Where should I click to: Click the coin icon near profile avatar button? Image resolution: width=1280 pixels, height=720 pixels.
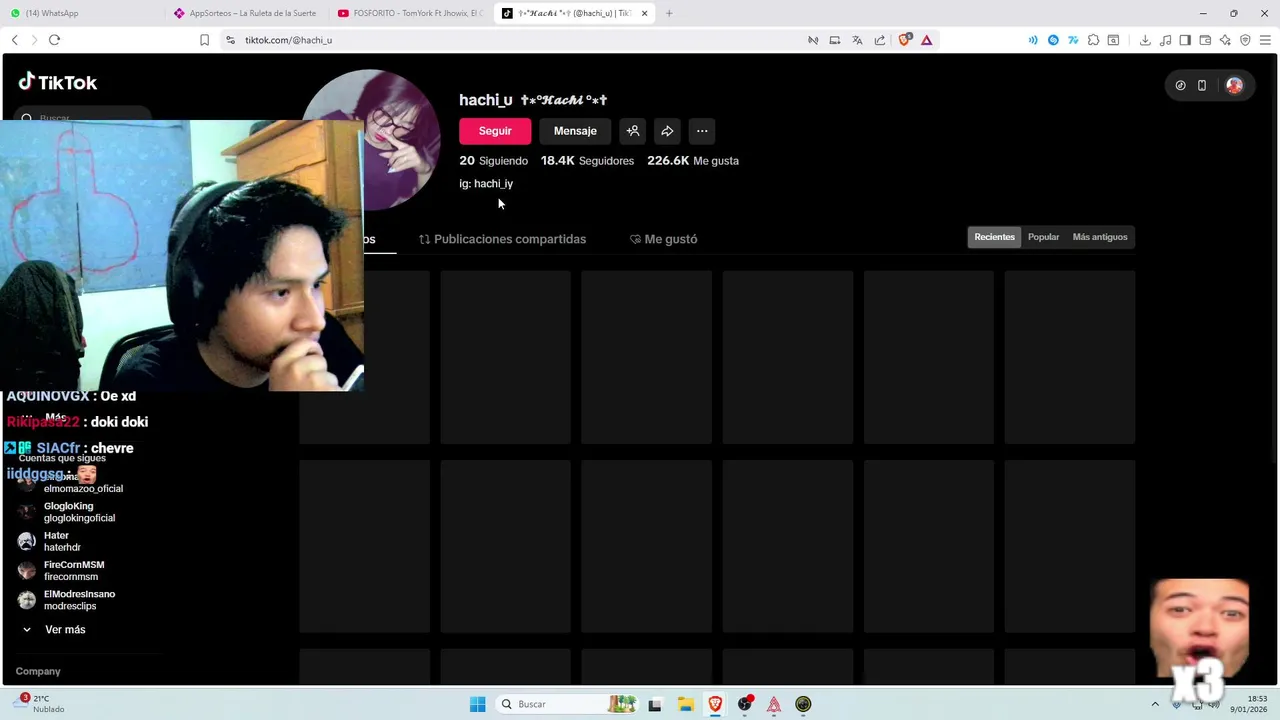[x=1180, y=86]
